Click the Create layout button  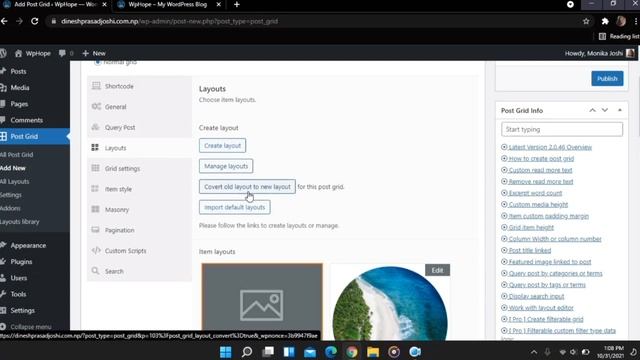tap(222, 145)
